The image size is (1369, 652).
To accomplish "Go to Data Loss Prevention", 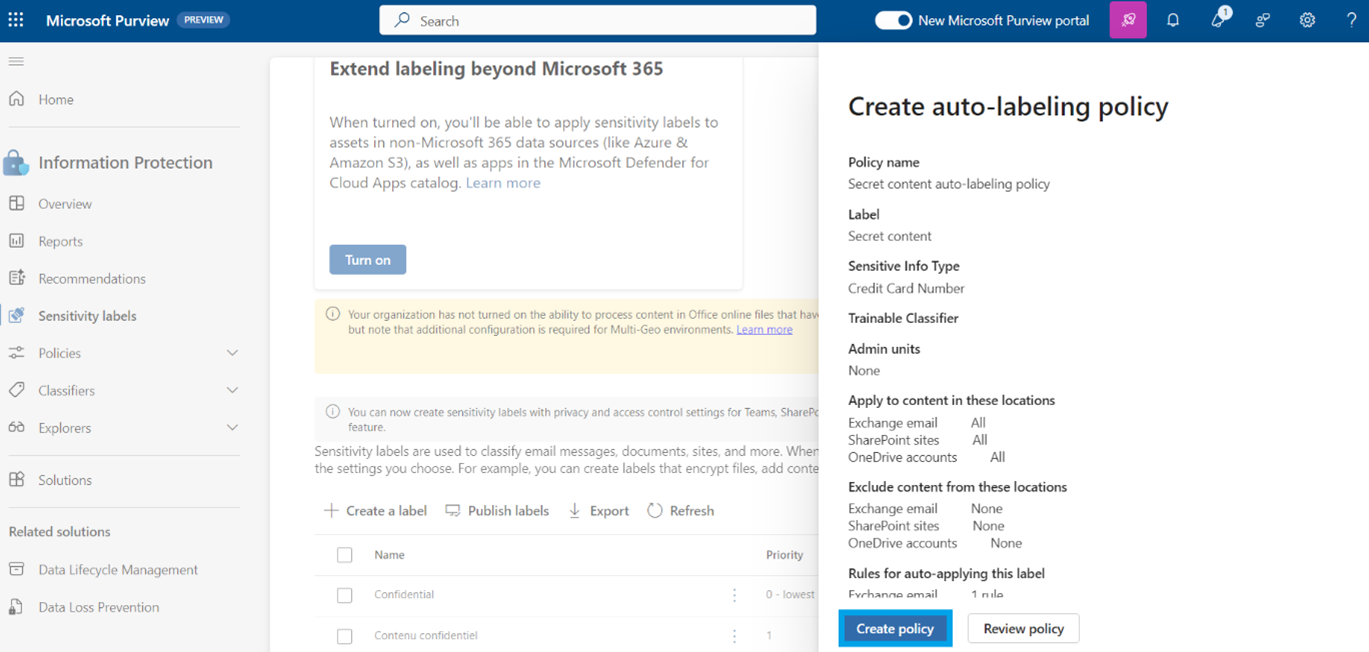I will (x=98, y=607).
